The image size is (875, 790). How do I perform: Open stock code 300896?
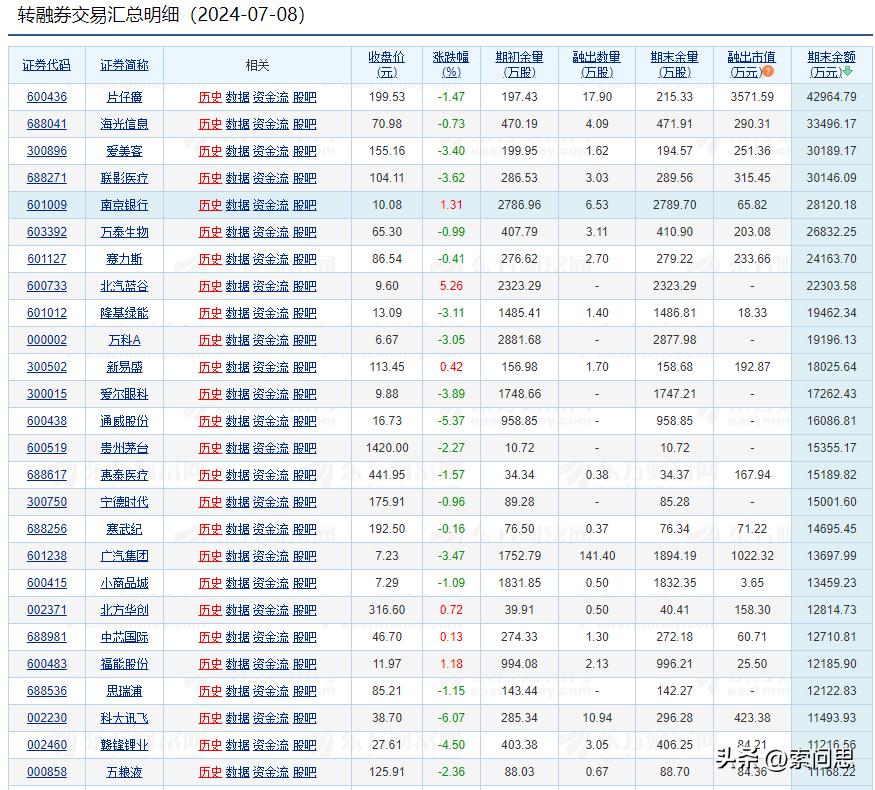point(47,151)
